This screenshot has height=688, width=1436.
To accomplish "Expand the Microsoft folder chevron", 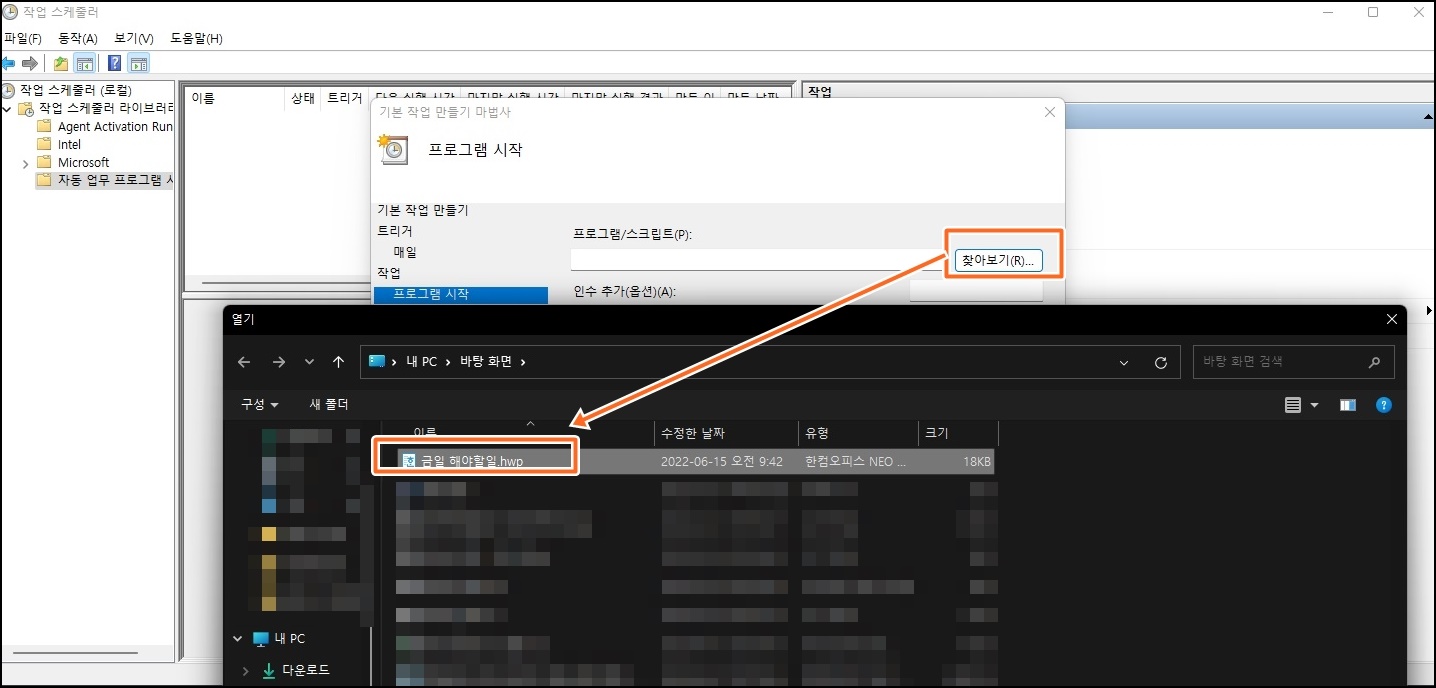I will pos(25,163).
